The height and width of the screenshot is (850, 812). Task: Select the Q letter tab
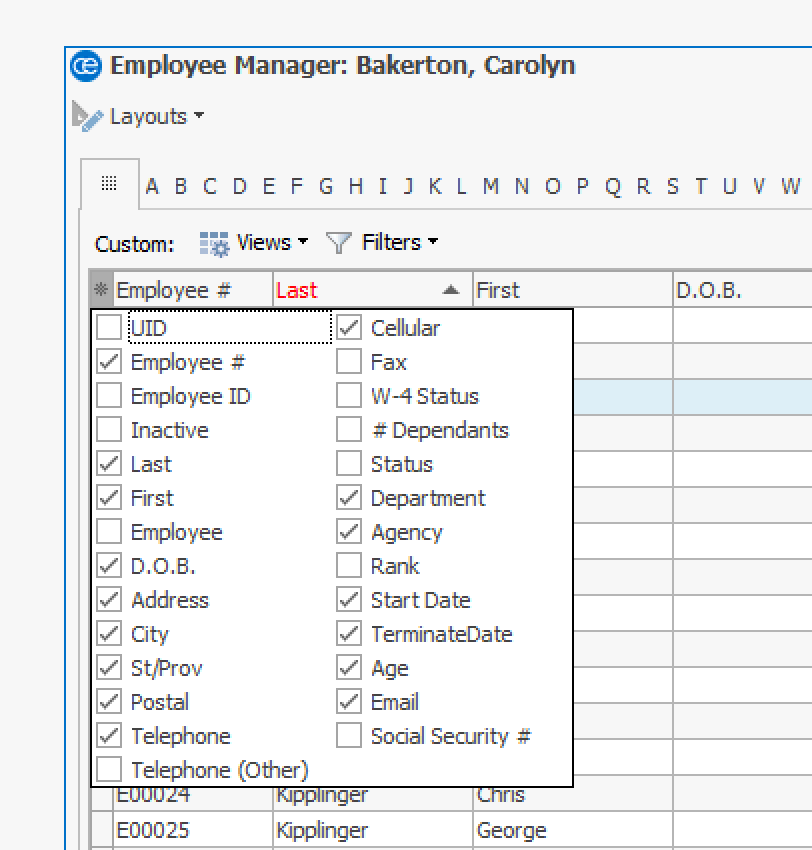(613, 187)
